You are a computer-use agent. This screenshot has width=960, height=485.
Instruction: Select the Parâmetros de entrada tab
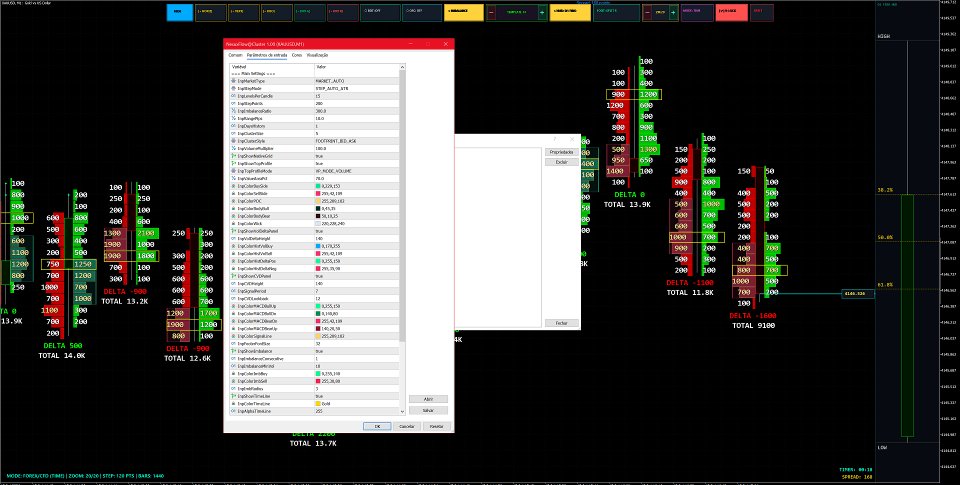point(267,55)
